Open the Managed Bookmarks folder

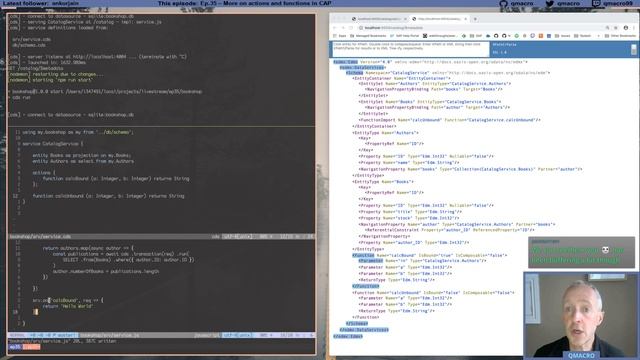pyautogui.click(x=368, y=36)
